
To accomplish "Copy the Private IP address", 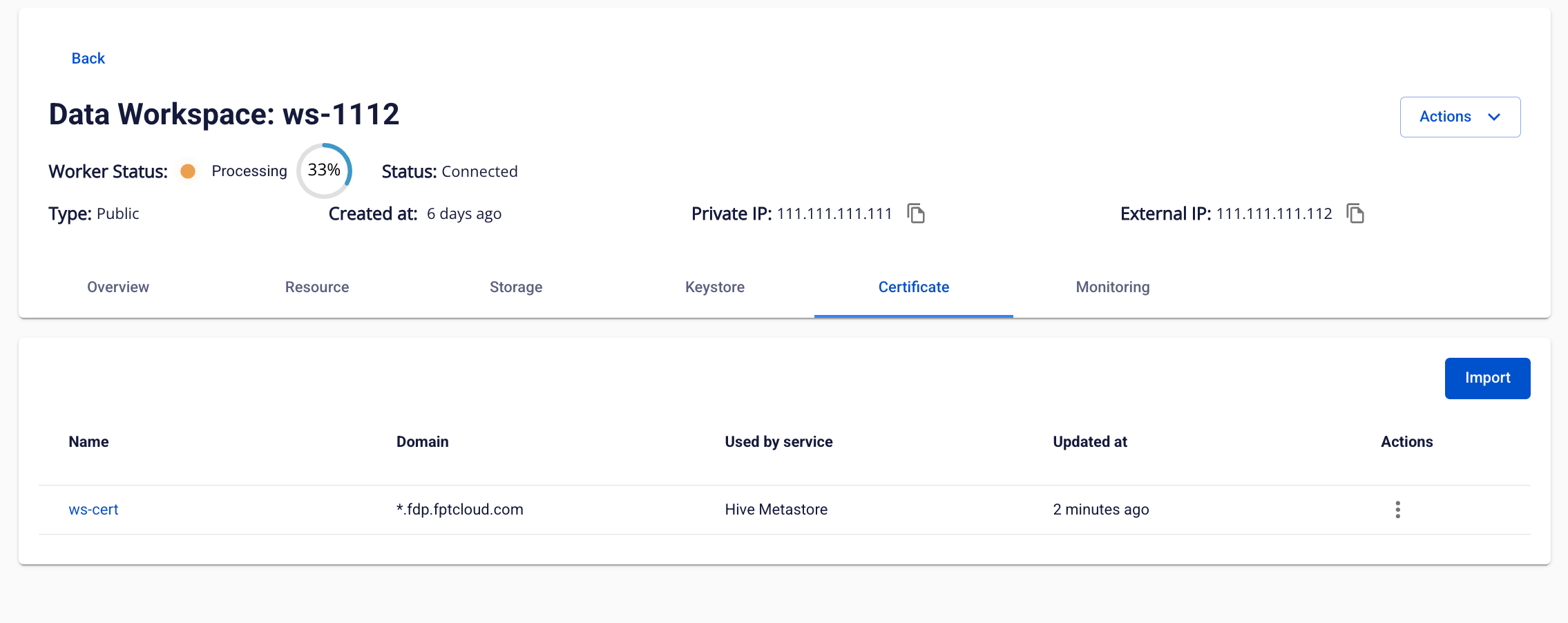I will tap(916, 213).
